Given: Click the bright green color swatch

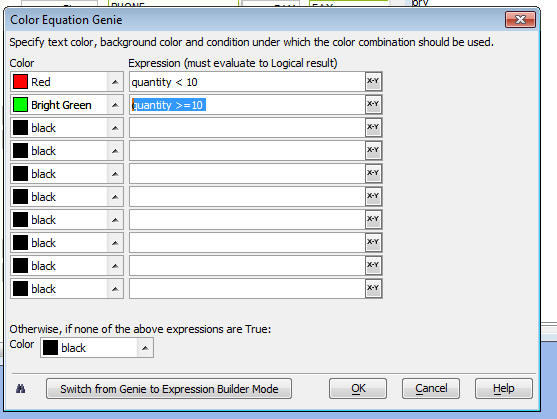Looking at the screenshot, I should point(20,105).
